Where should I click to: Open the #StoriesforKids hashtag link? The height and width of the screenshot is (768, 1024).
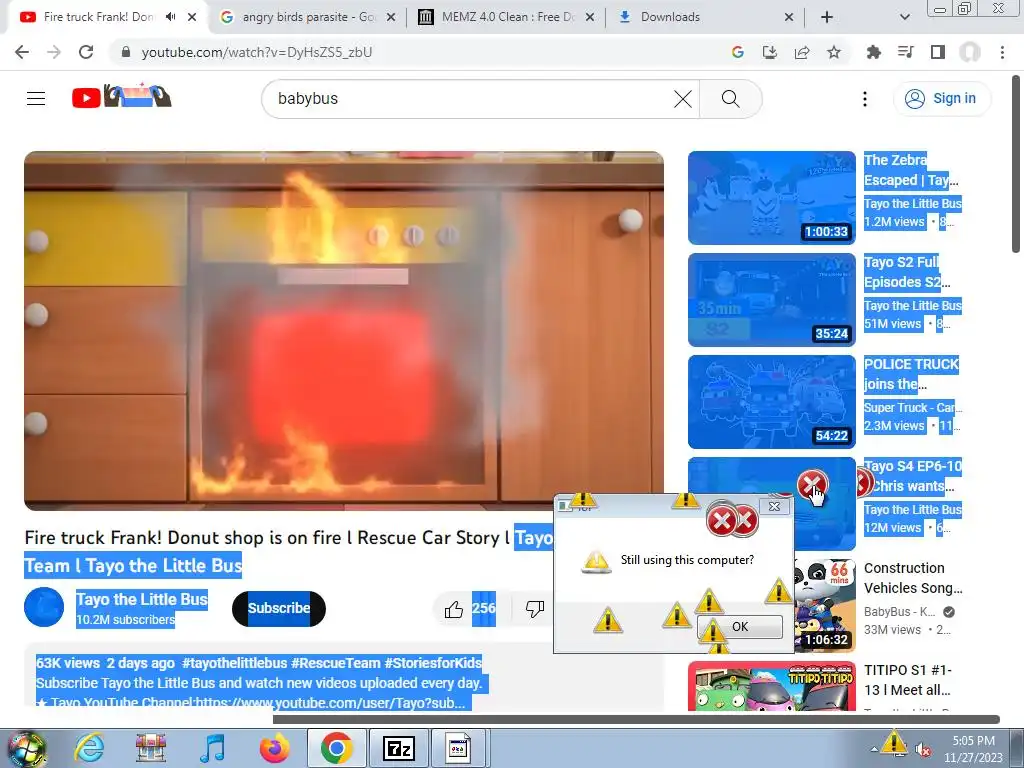(433, 663)
